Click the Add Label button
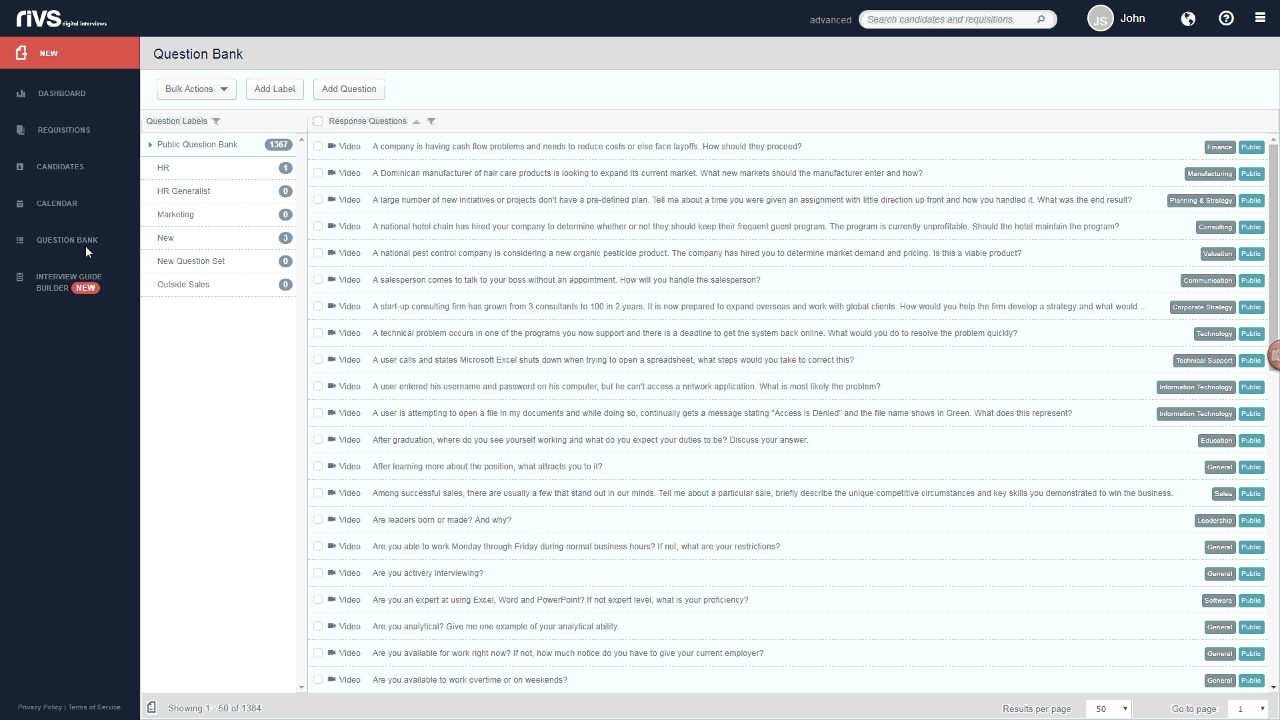 [x=275, y=89]
